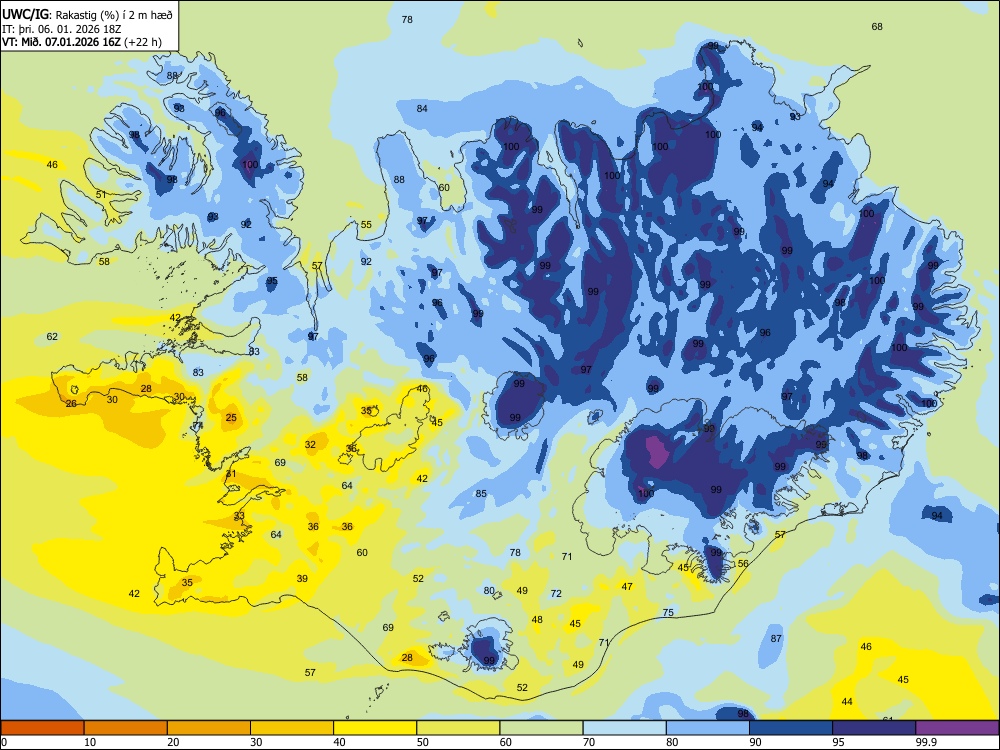Click the 70–80 light blue legend swatch

pos(624,728)
